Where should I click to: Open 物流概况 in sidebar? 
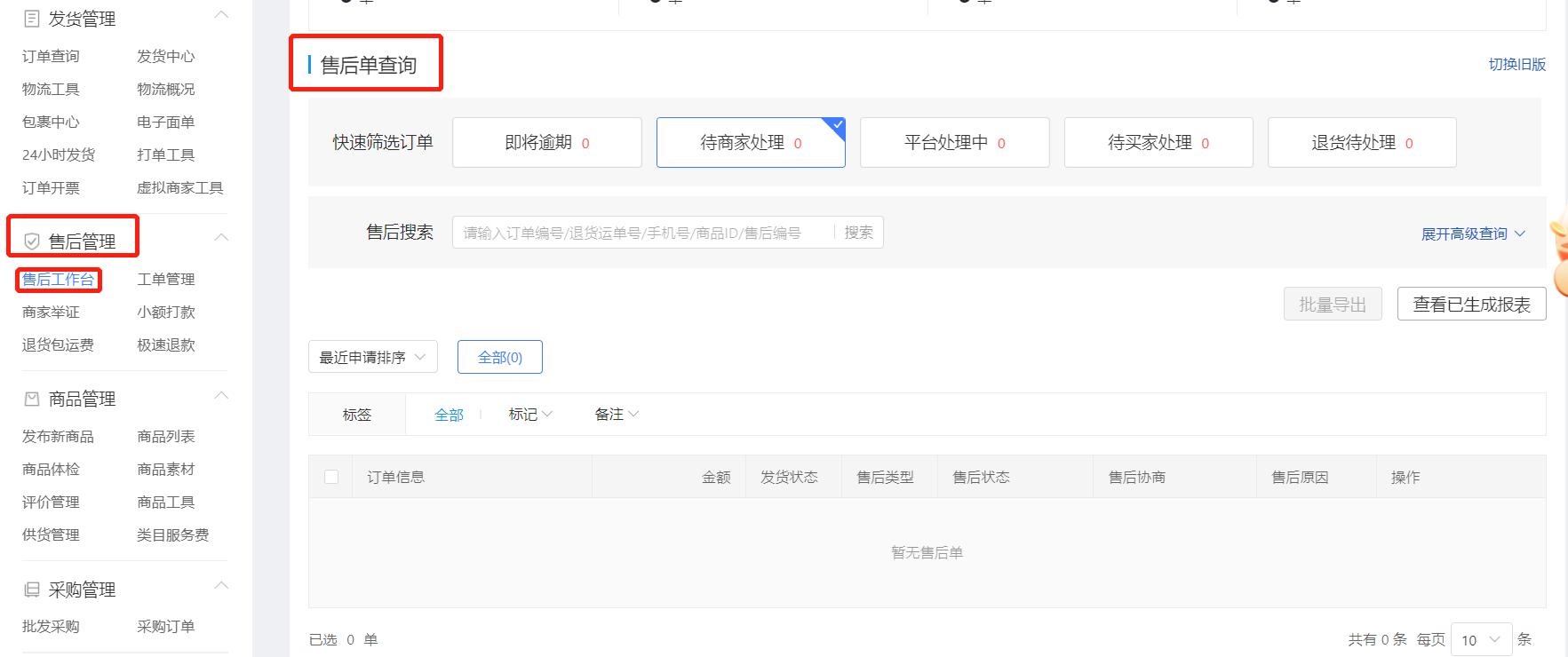pos(165,89)
